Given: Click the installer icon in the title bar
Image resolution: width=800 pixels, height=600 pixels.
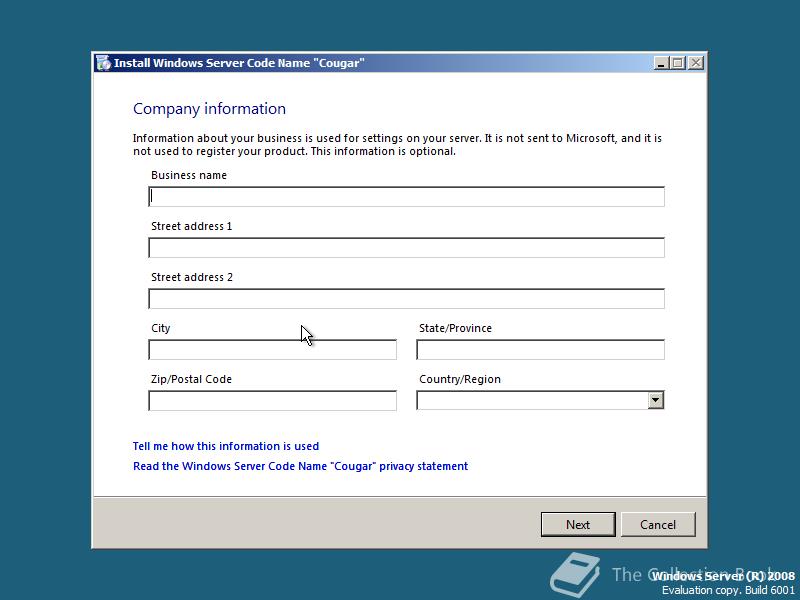Looking at the screenshot, I should [x=104, y=63].
